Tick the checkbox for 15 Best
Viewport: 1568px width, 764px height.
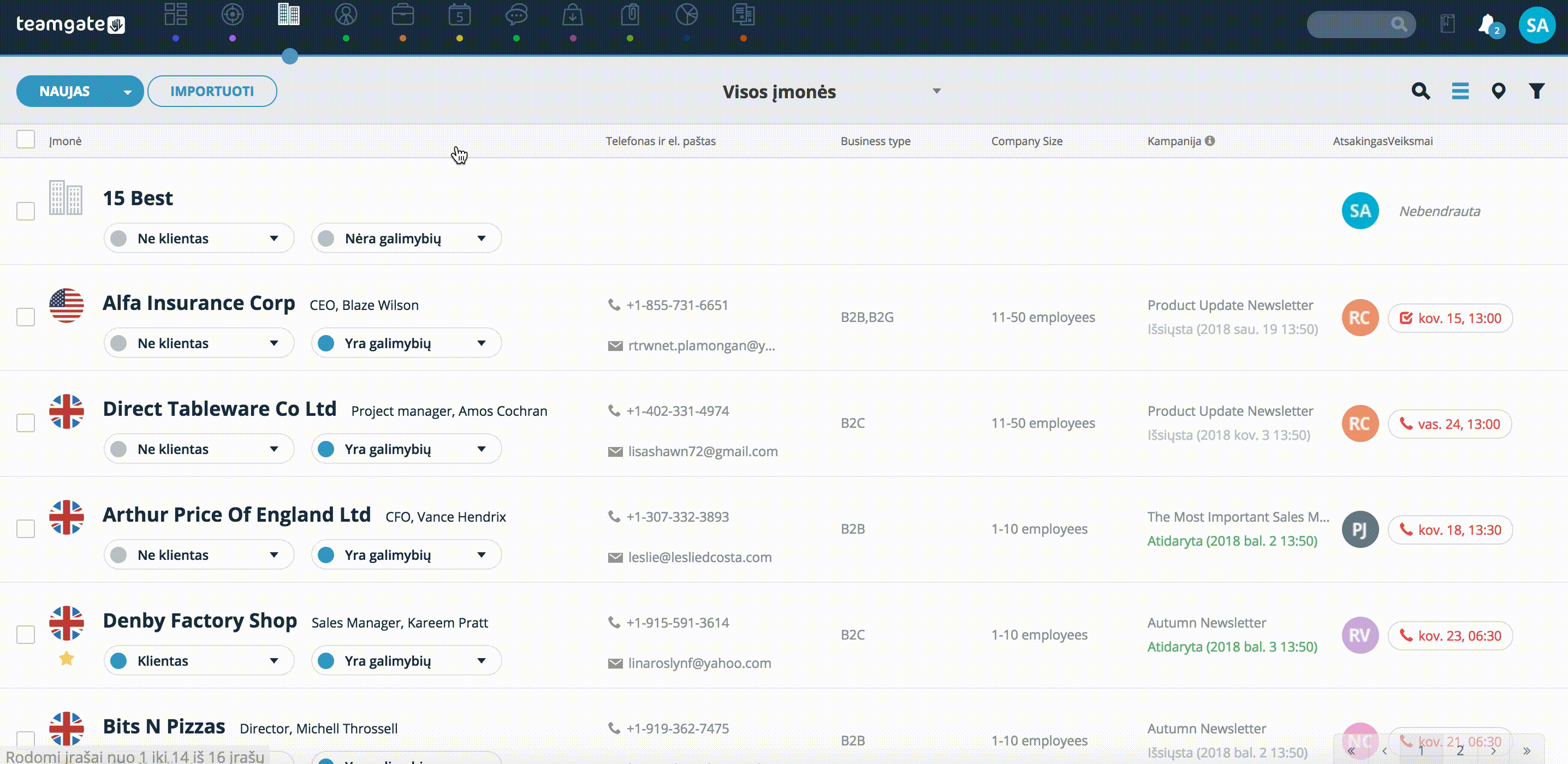click(26, 211)
